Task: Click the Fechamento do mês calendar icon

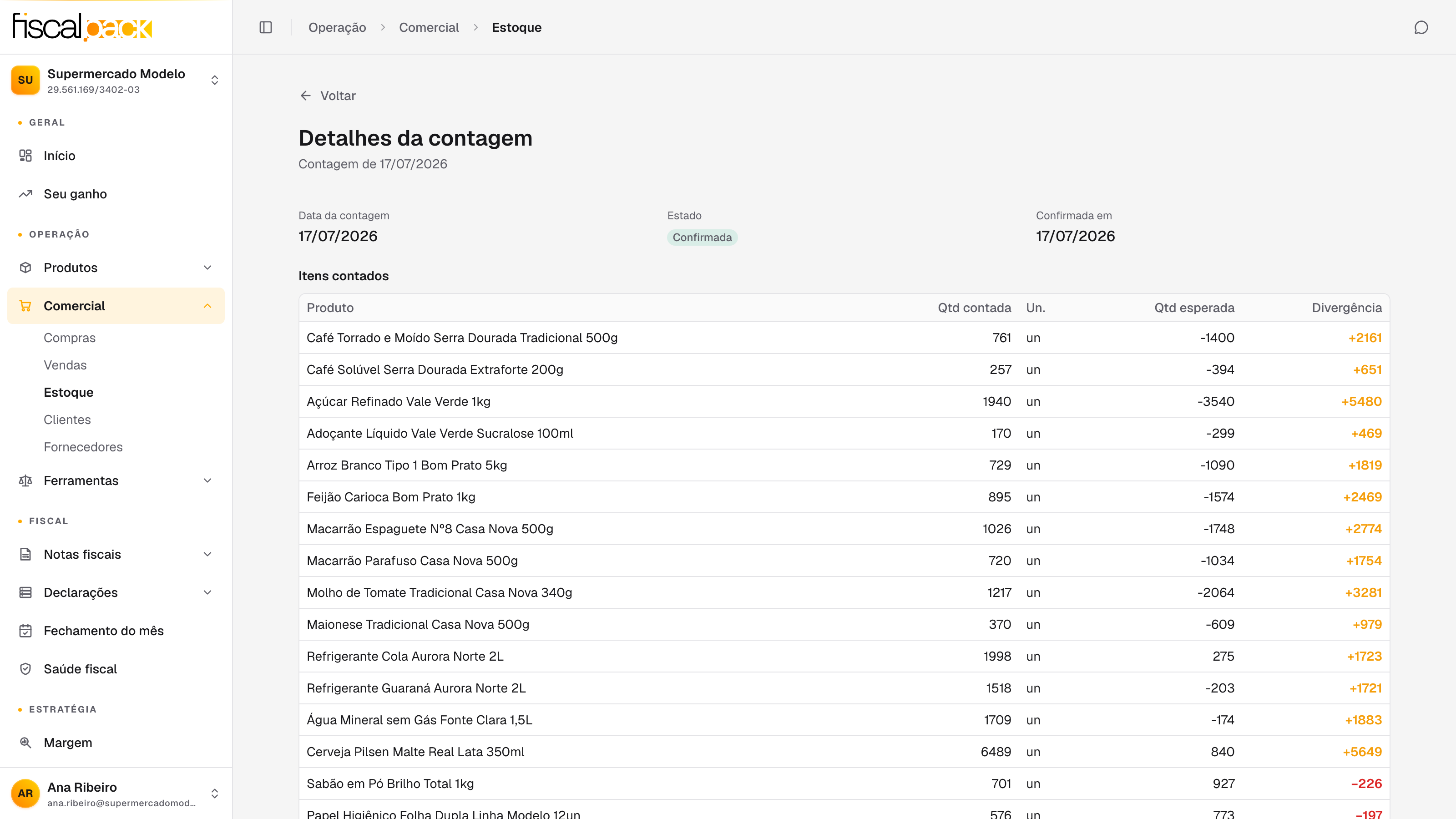Action: pos(25,631)
